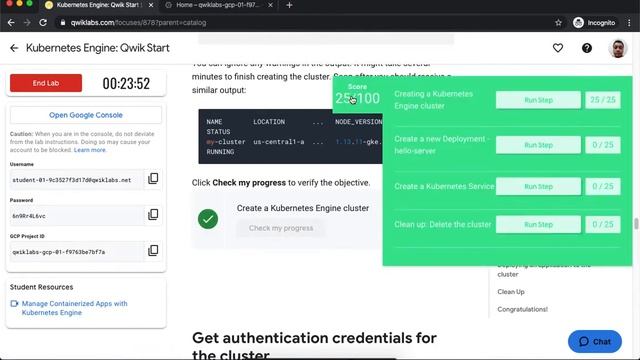
Task: Favorite the lab with heart icon
Action: click(x=558, y=48)
